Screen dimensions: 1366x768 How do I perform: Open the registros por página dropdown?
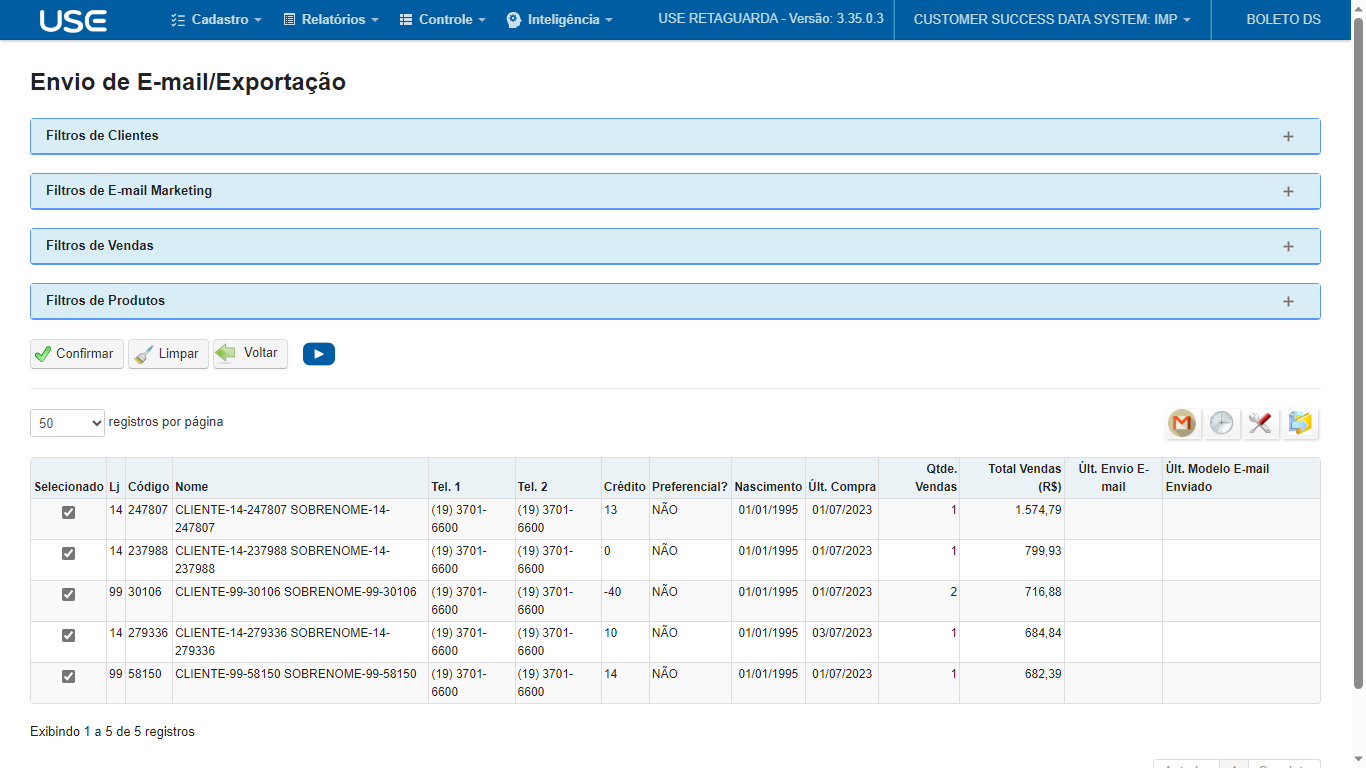coord(67,423)
